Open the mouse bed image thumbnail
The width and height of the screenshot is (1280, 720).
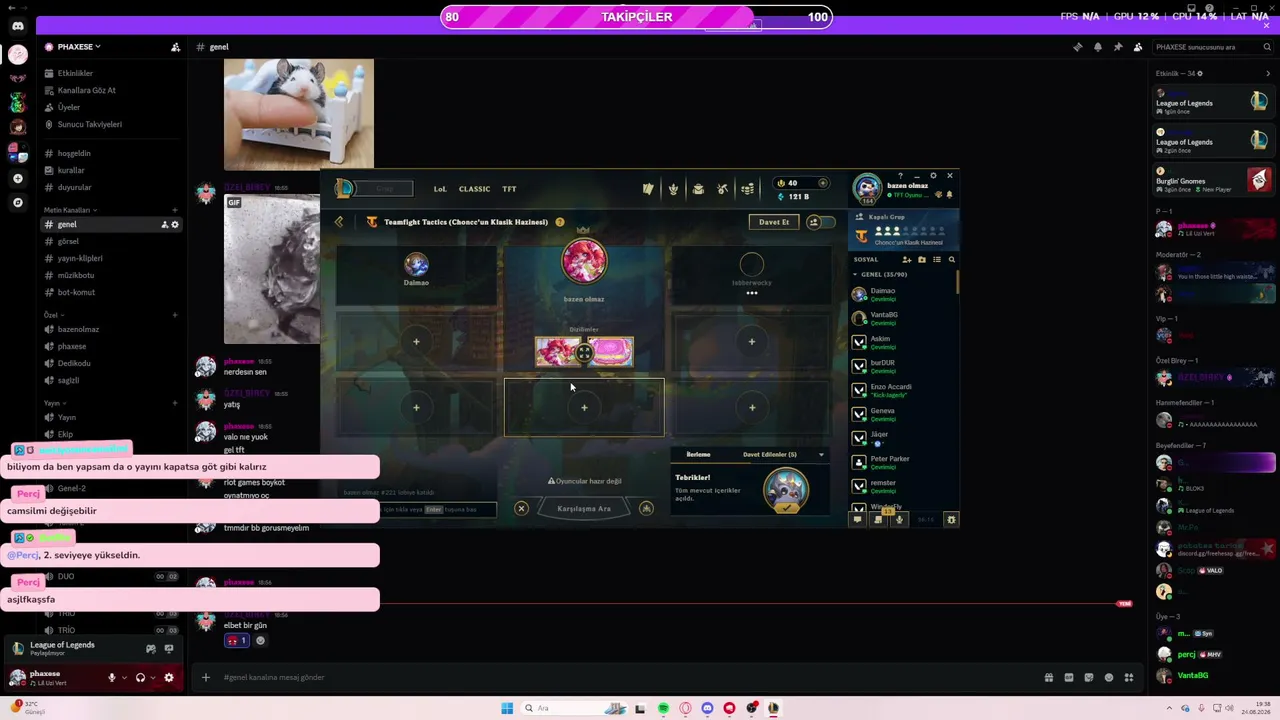coord(299,114)
